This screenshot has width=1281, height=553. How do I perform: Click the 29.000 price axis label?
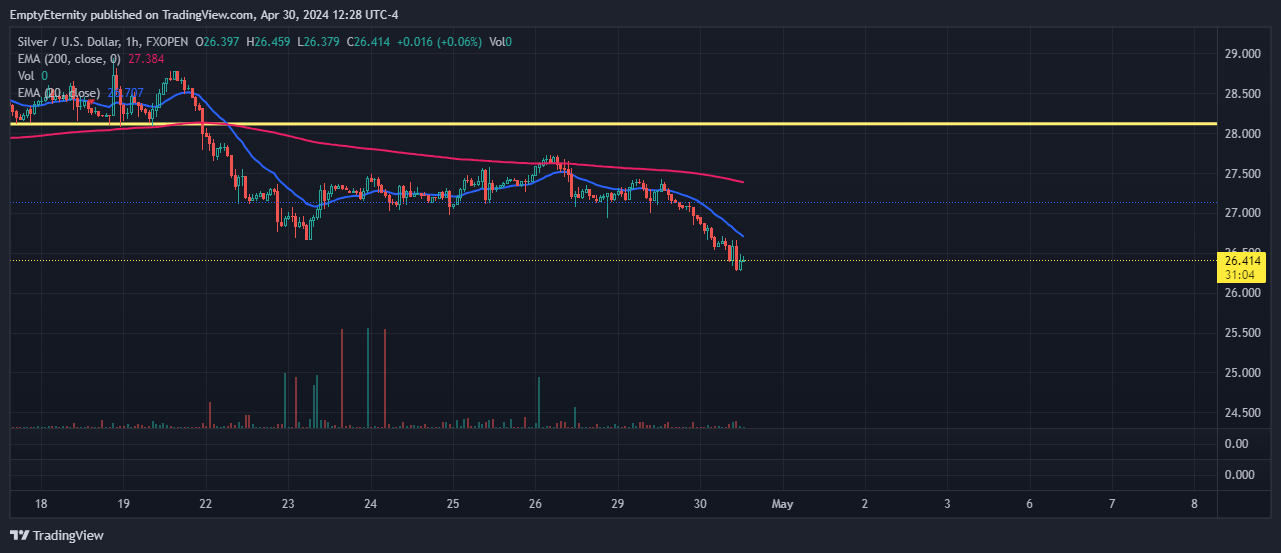pos(1241,54)
